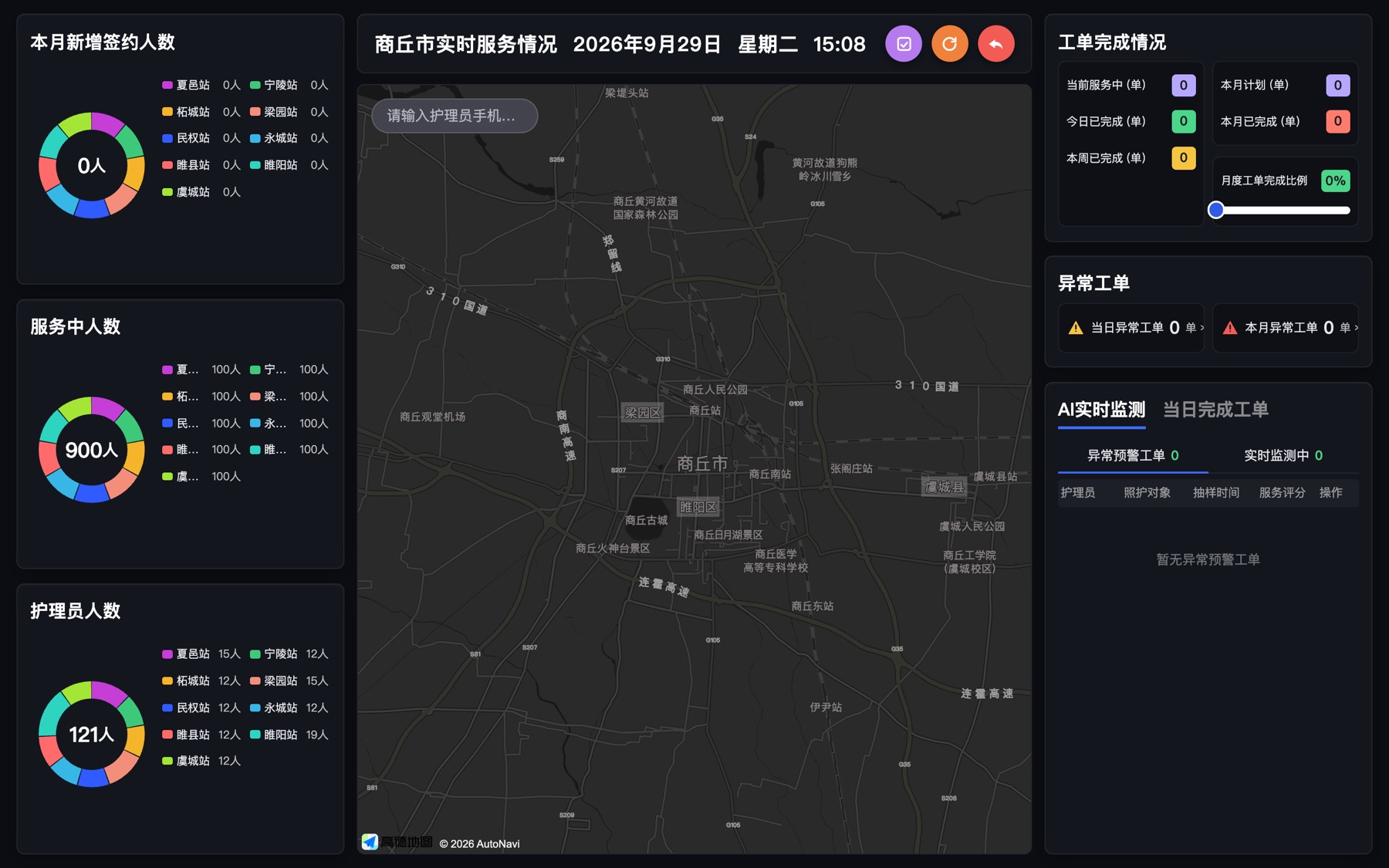Screen dimensions: 1389x868
Task: Open the 实时监测中 sub-tab
Action: pos(1283,455)
